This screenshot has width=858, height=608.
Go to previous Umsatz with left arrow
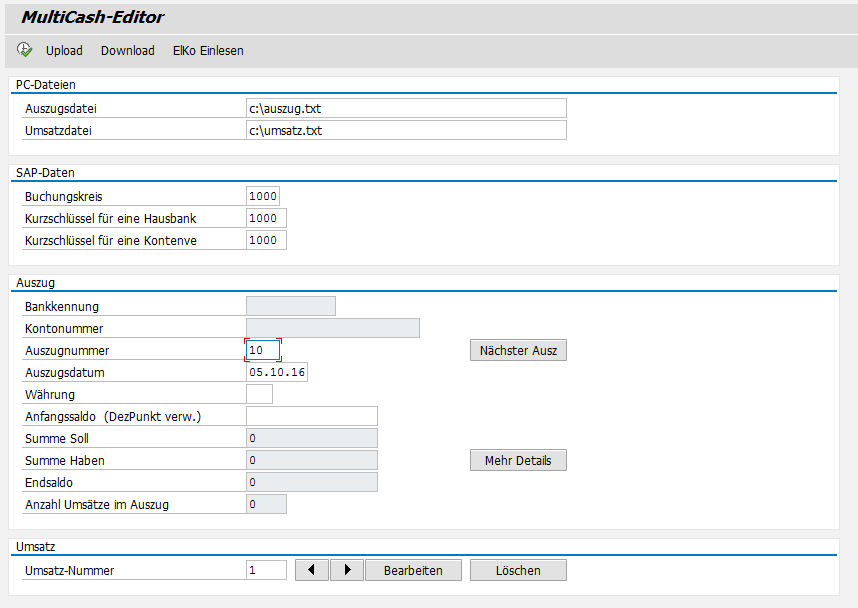pyautogui.click(x=312, y=570)
